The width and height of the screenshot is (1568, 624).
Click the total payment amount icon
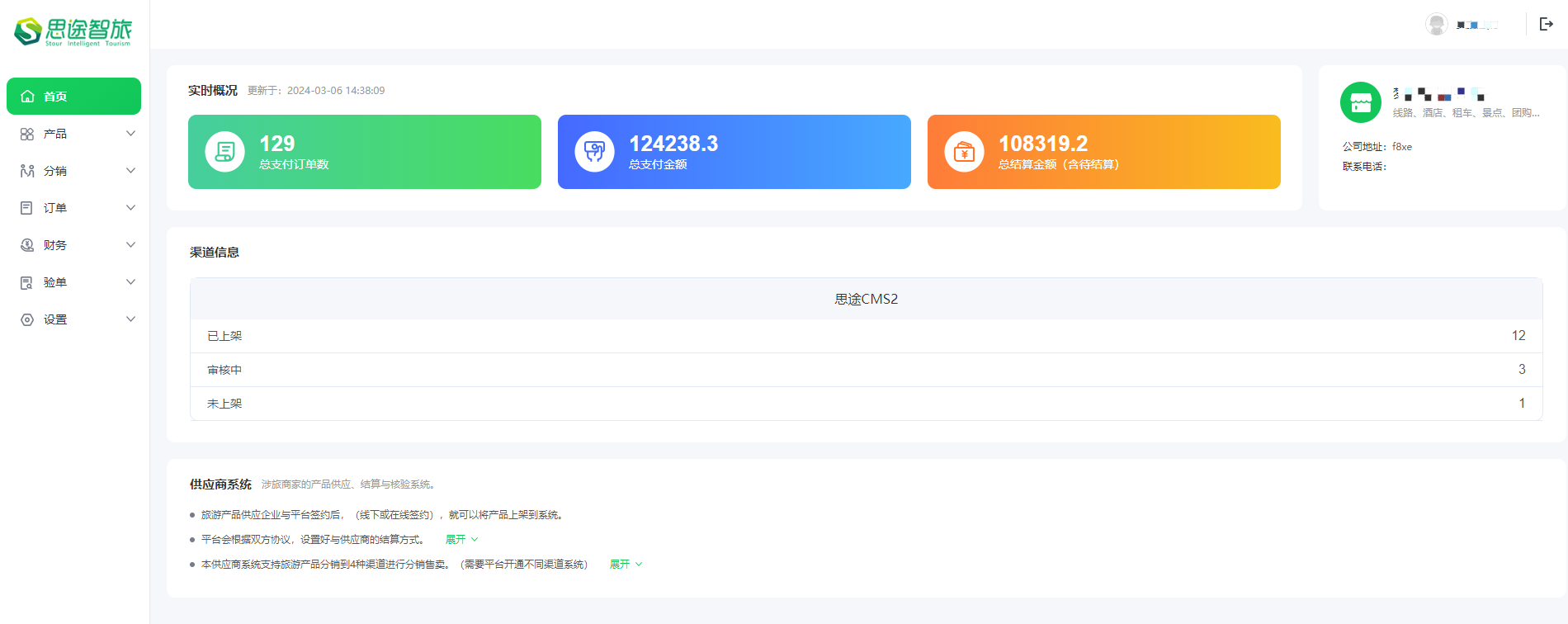tap(594, 152)
